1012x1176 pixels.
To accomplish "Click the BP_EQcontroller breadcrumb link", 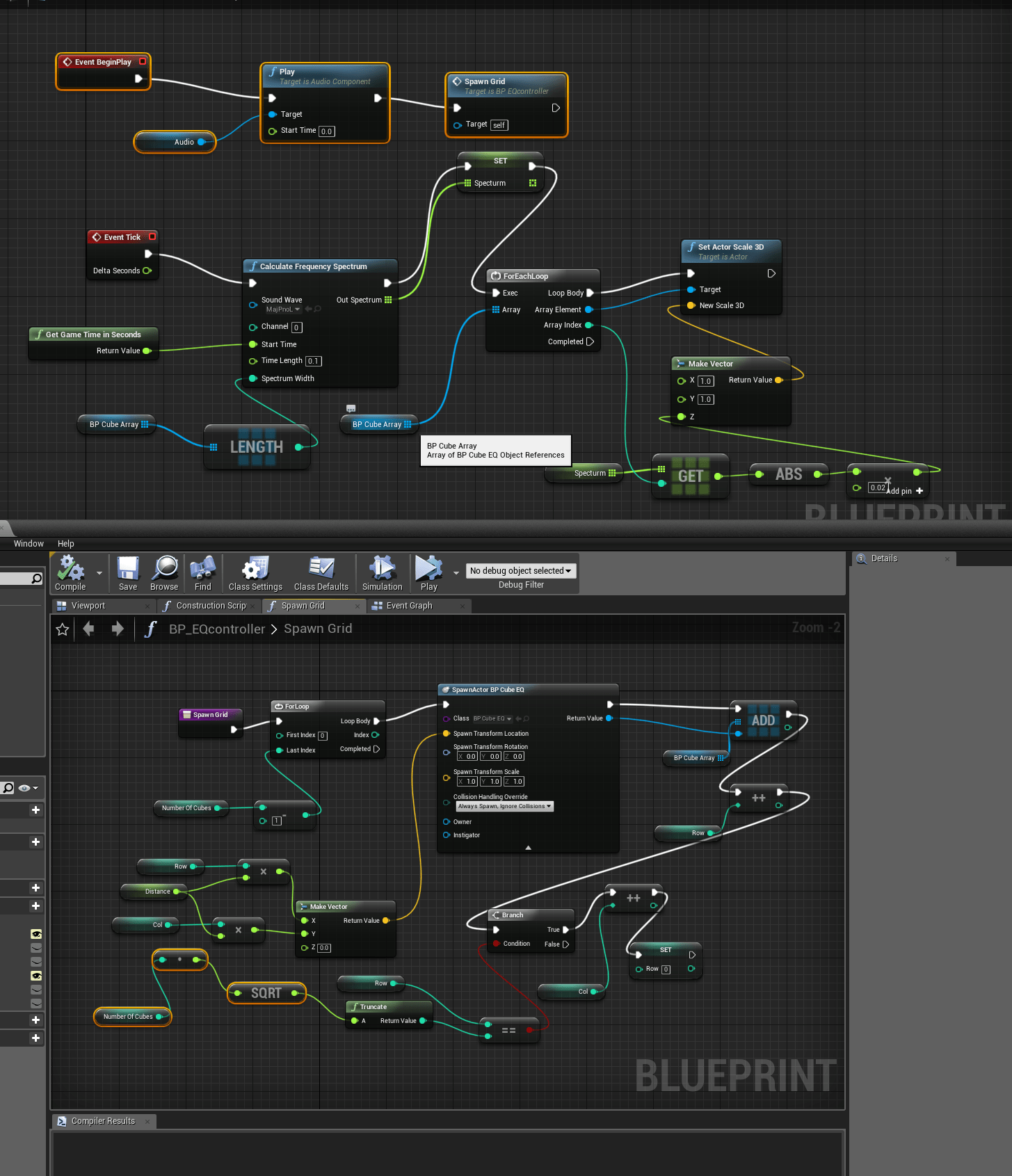I will click(217, 629).
